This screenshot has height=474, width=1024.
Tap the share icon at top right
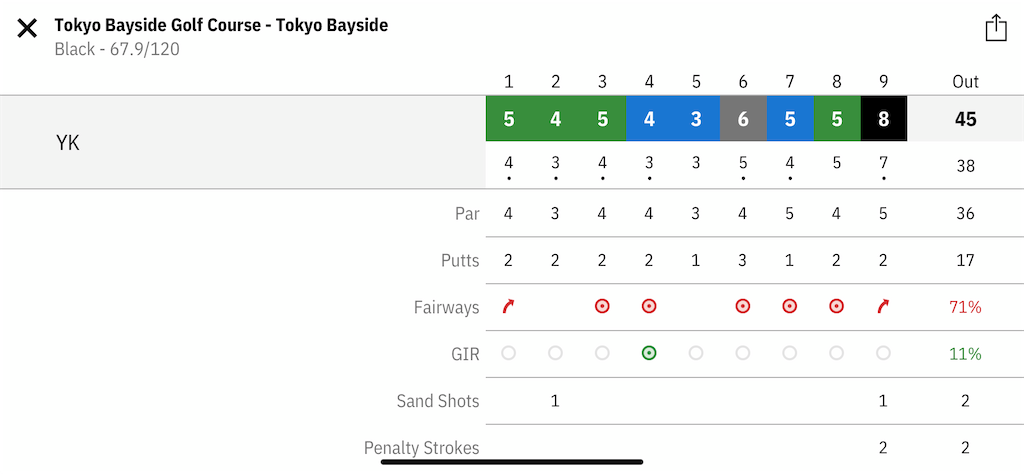(995, 28)
